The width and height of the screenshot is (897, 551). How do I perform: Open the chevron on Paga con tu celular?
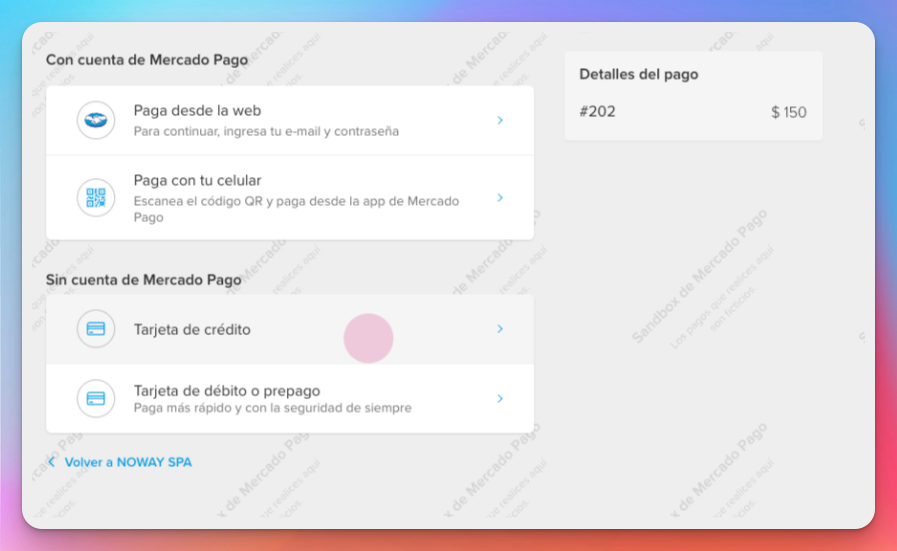click(x=500, y=197)
